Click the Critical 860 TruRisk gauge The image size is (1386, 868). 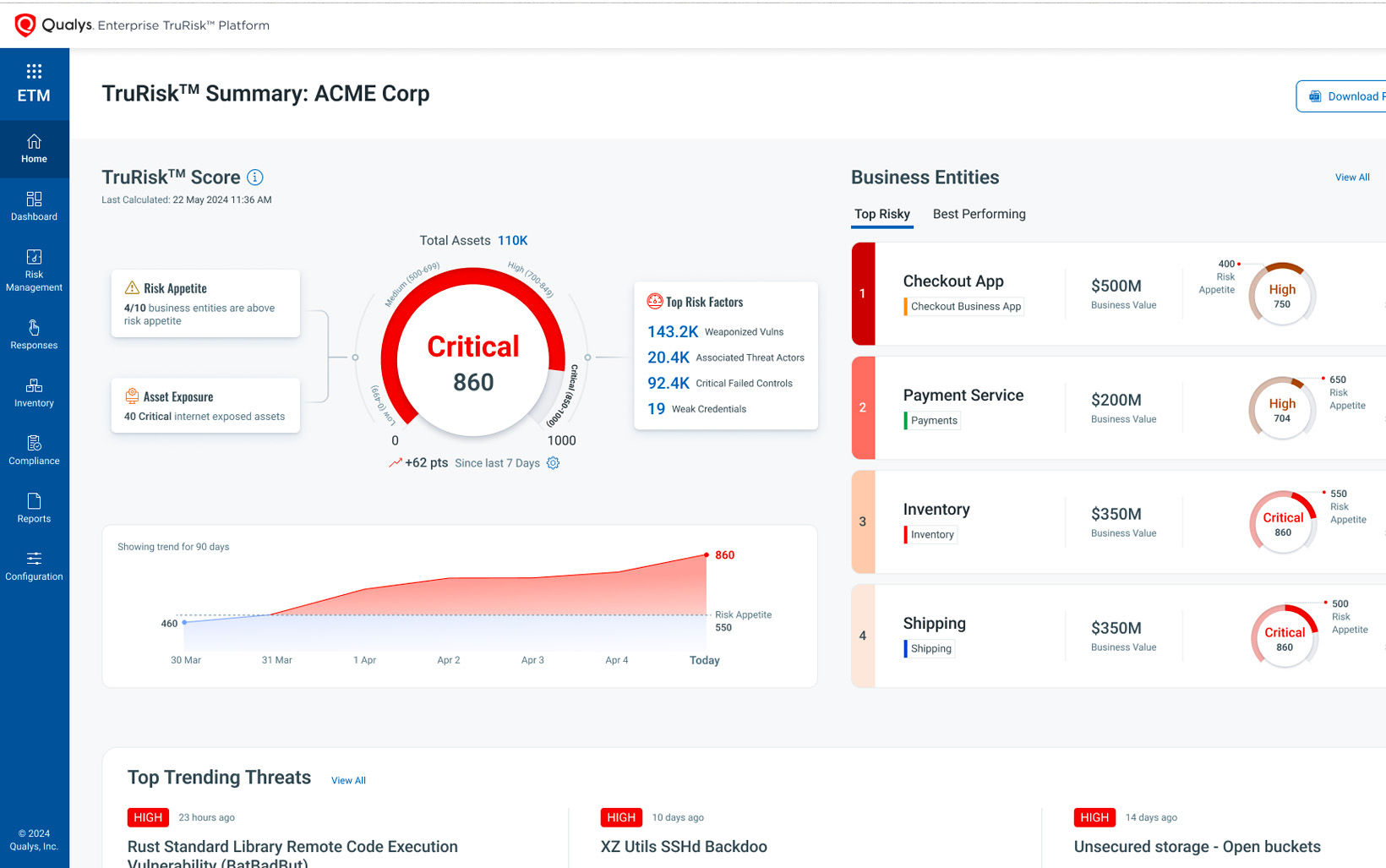click(473, 353)
